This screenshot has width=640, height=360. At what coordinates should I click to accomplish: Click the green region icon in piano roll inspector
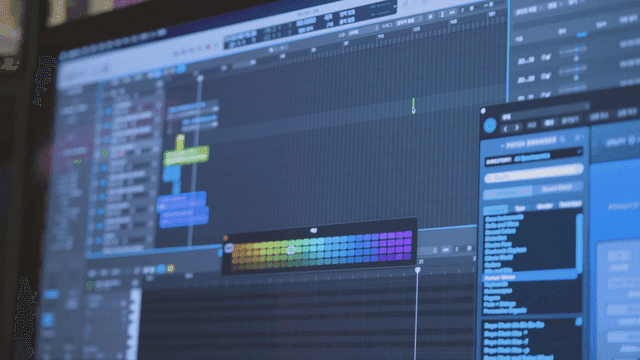pyautogui.click(x=89, y=285)
